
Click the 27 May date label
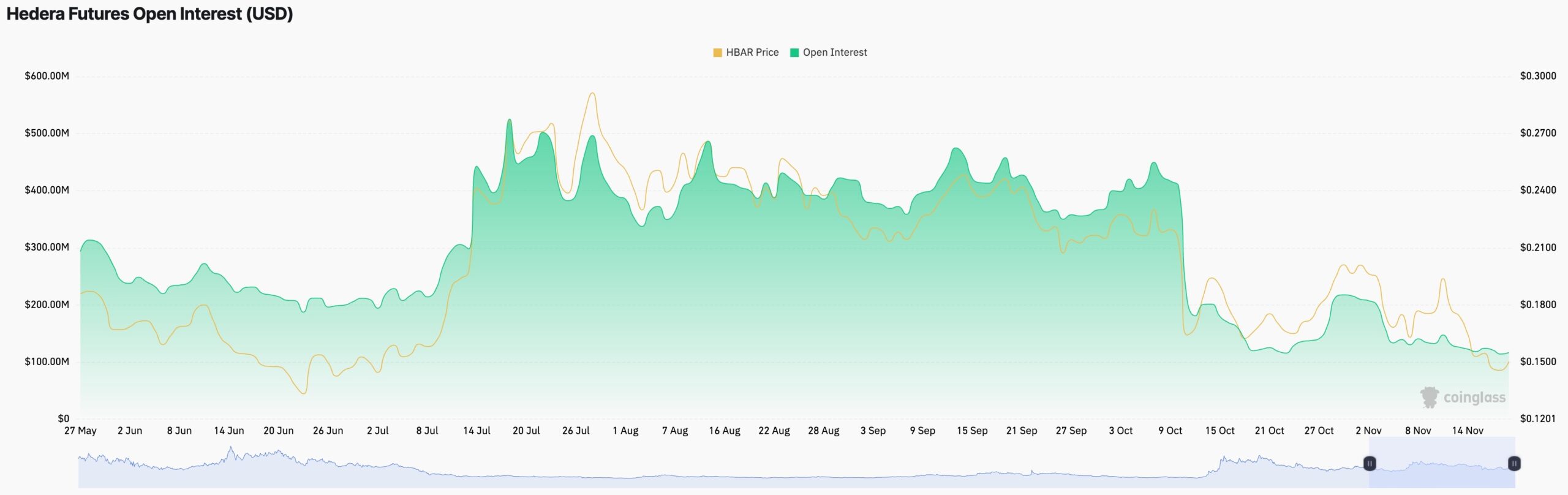(x=80, y=431)
